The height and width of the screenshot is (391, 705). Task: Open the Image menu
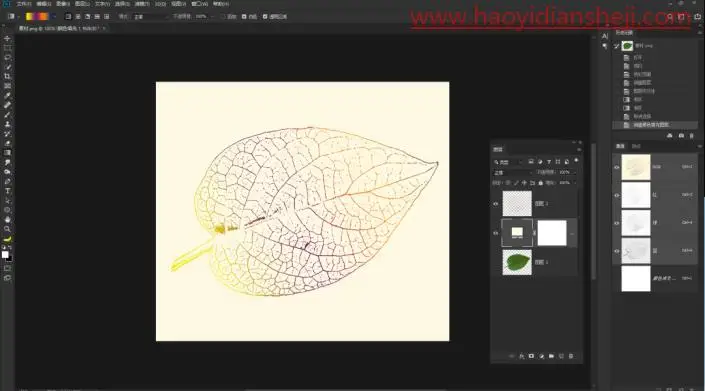[63, 4]
